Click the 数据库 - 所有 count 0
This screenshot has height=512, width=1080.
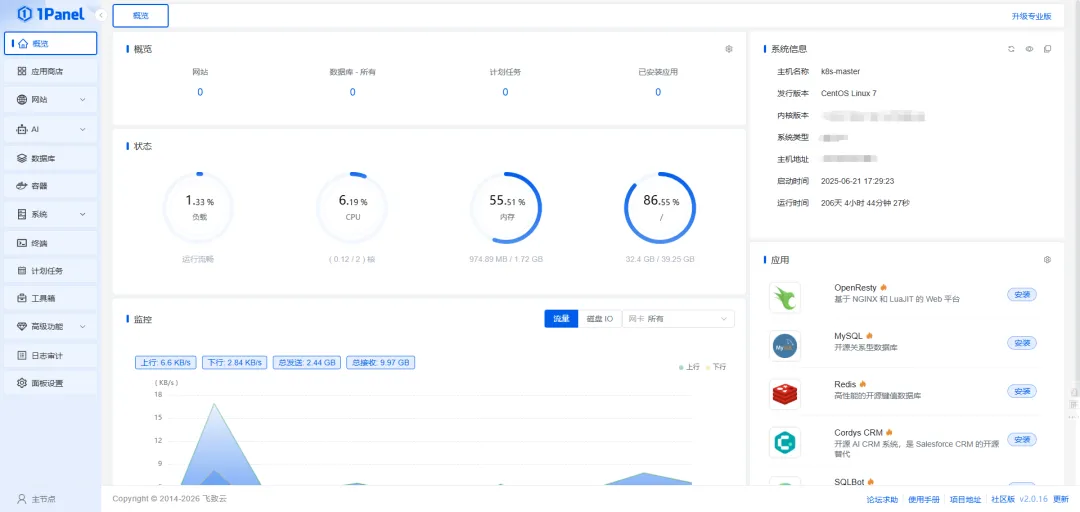pos(352,92)
